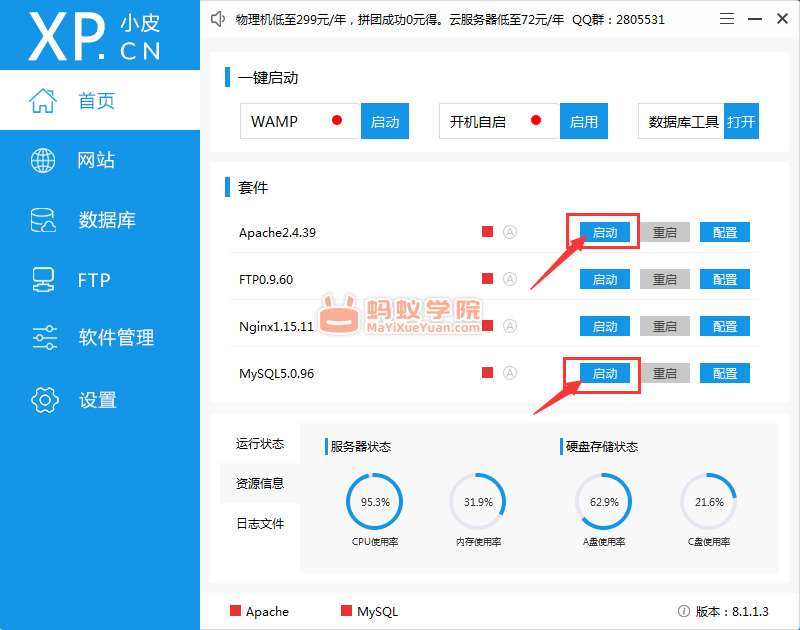The width and height of the screenshot is (800, 630).
Task: Click the CPU使用率 95.3% gauge
Action: pyautogui.click(x=374, y=501)
